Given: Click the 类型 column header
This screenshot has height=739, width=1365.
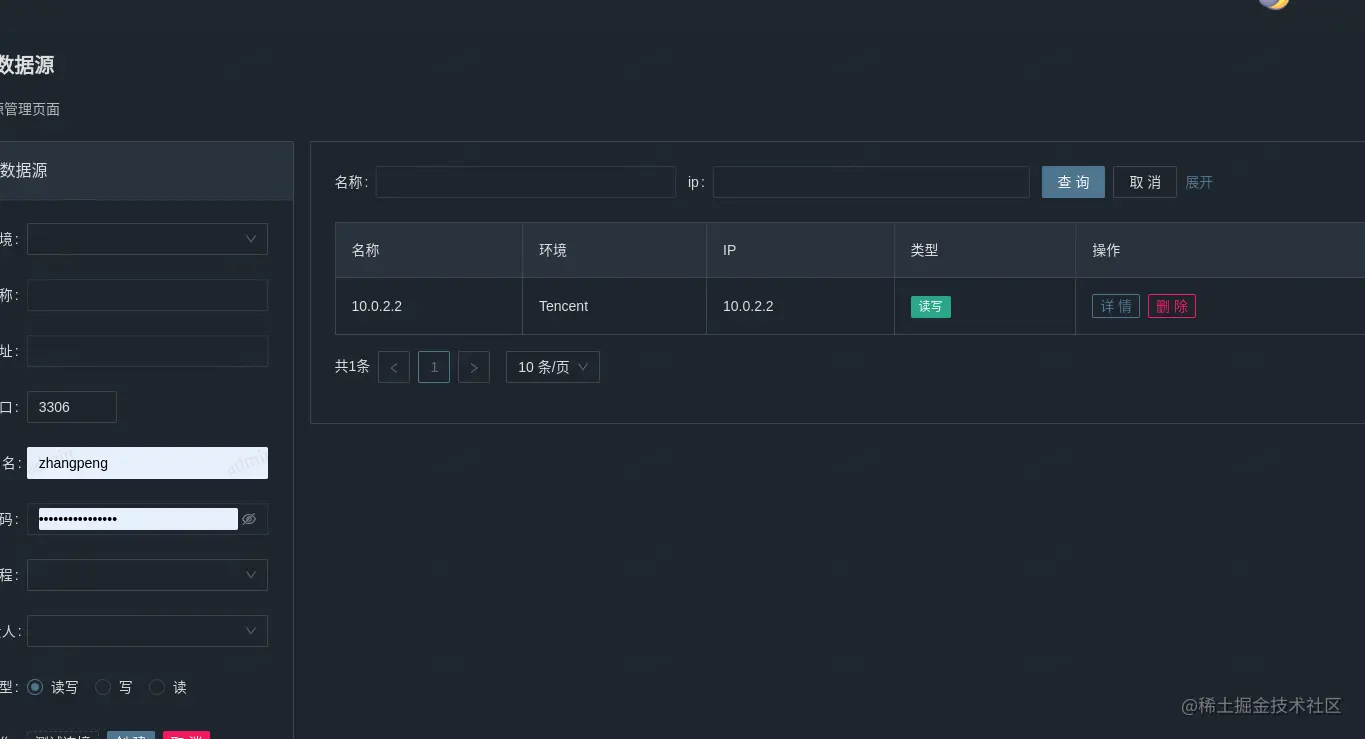Looking at the screenshot, I should [x=985, y=250].
